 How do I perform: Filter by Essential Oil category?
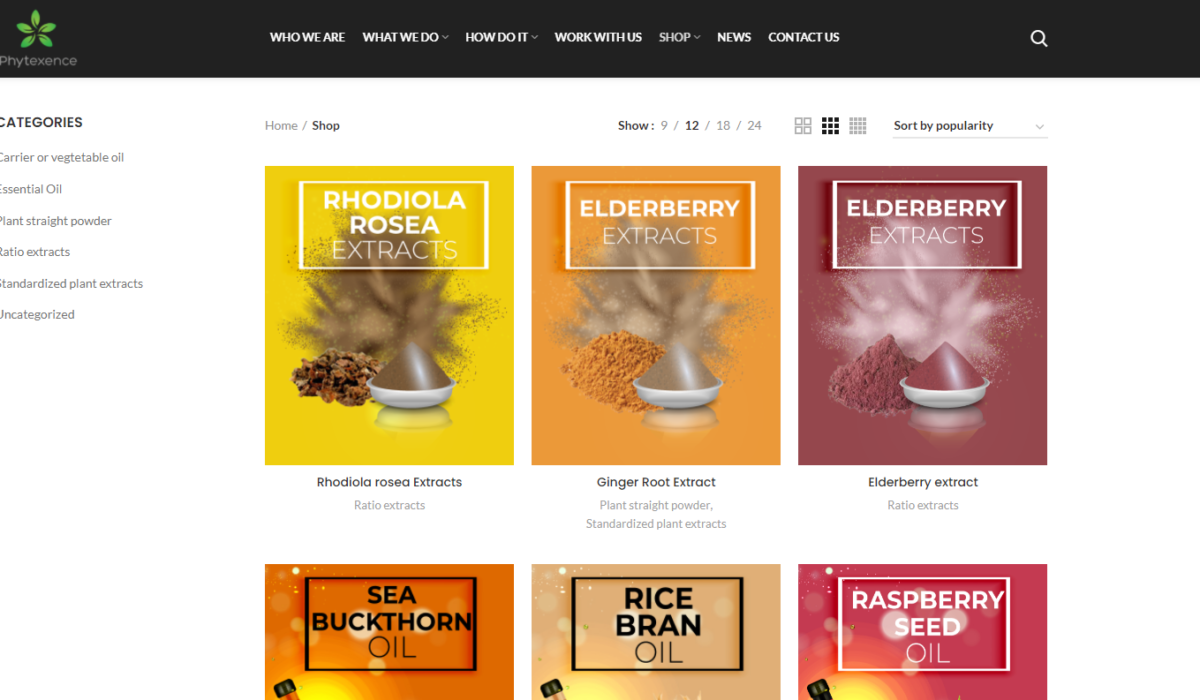pyautogui.click(x=31, y=189)
